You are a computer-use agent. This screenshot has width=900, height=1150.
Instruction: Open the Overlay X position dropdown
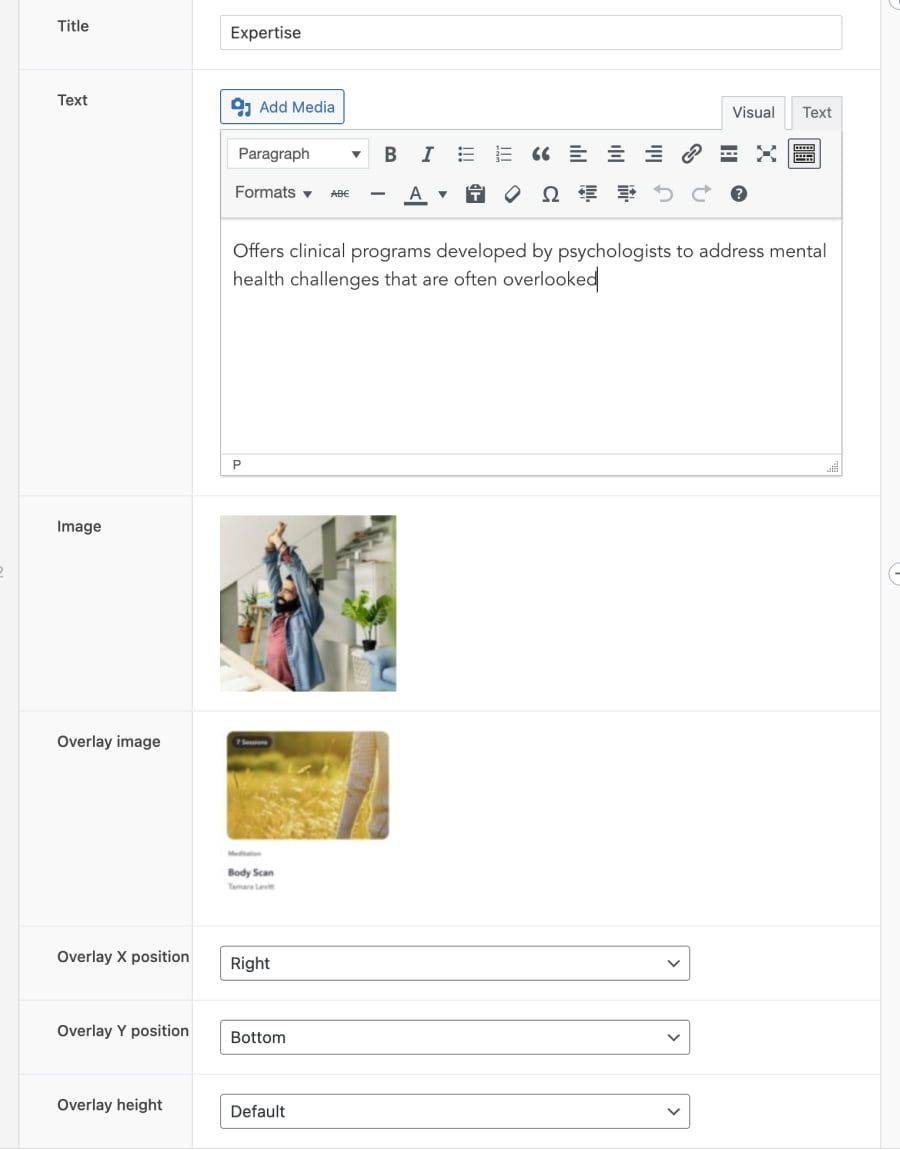pyautogui.click(x=455, y=963)
